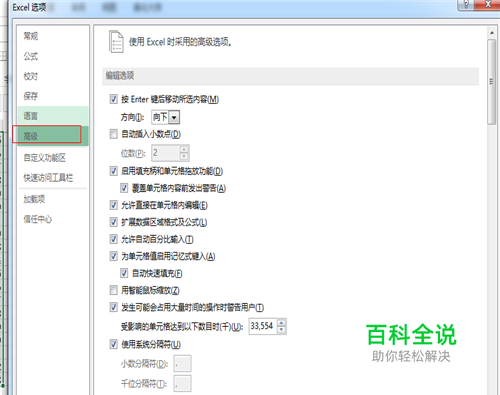Viewport: 500px width, 395px height.
Task: Toggle 按 Enter 键后移动所选内容 checkbox
Action: 114,99
